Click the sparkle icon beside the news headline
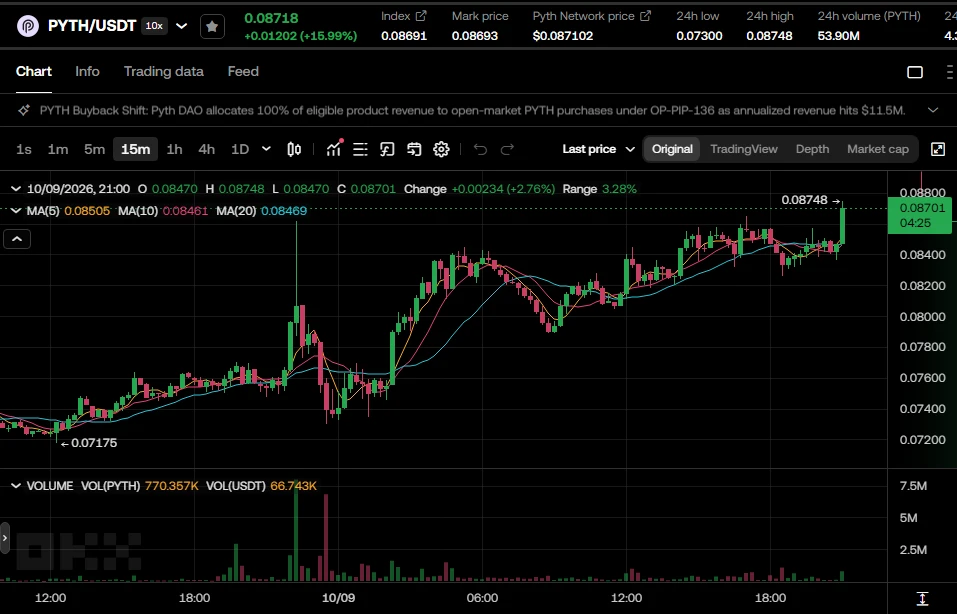957x614 pixels. point(24,110)
